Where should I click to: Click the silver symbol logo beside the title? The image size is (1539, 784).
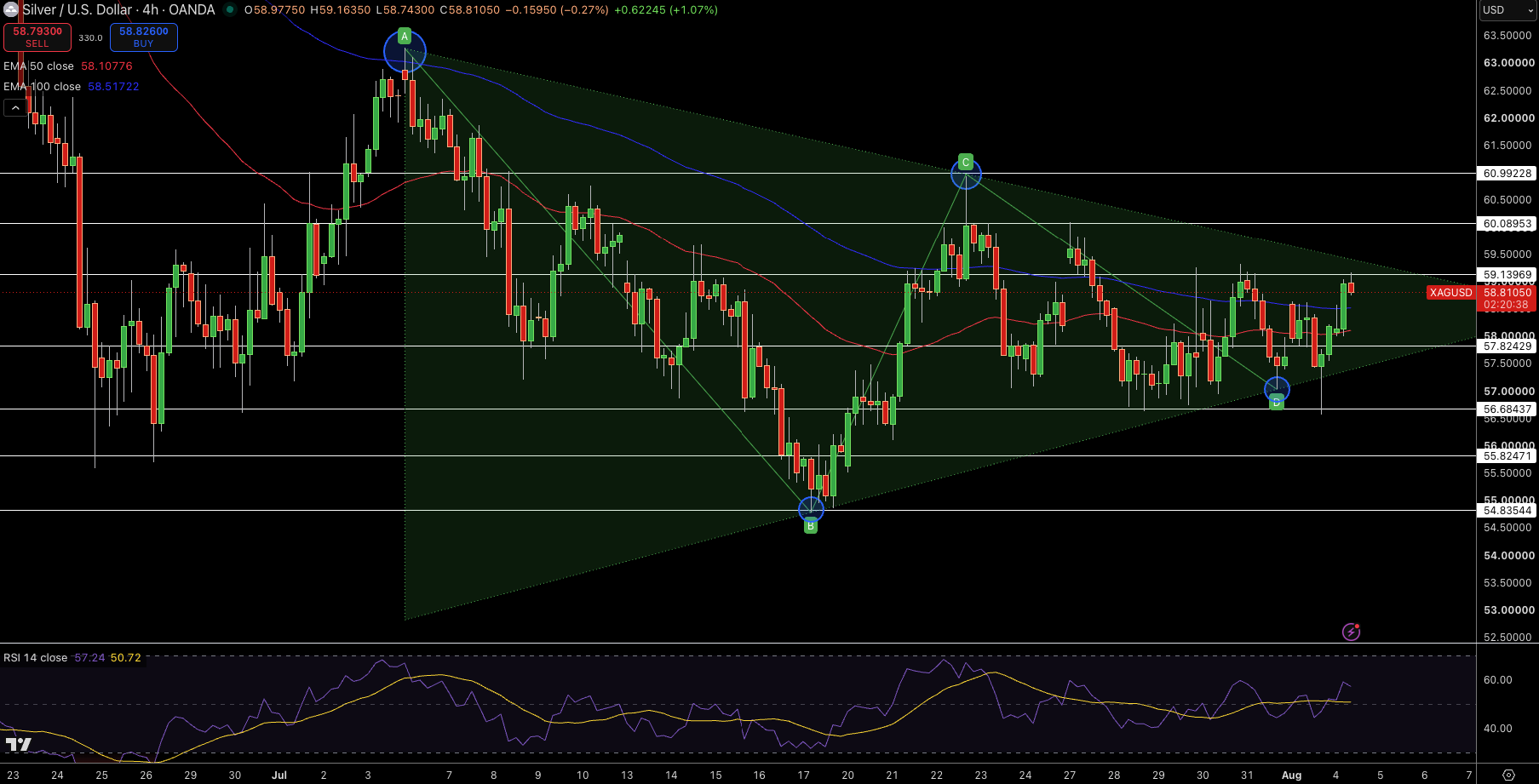tap(11, 10)
